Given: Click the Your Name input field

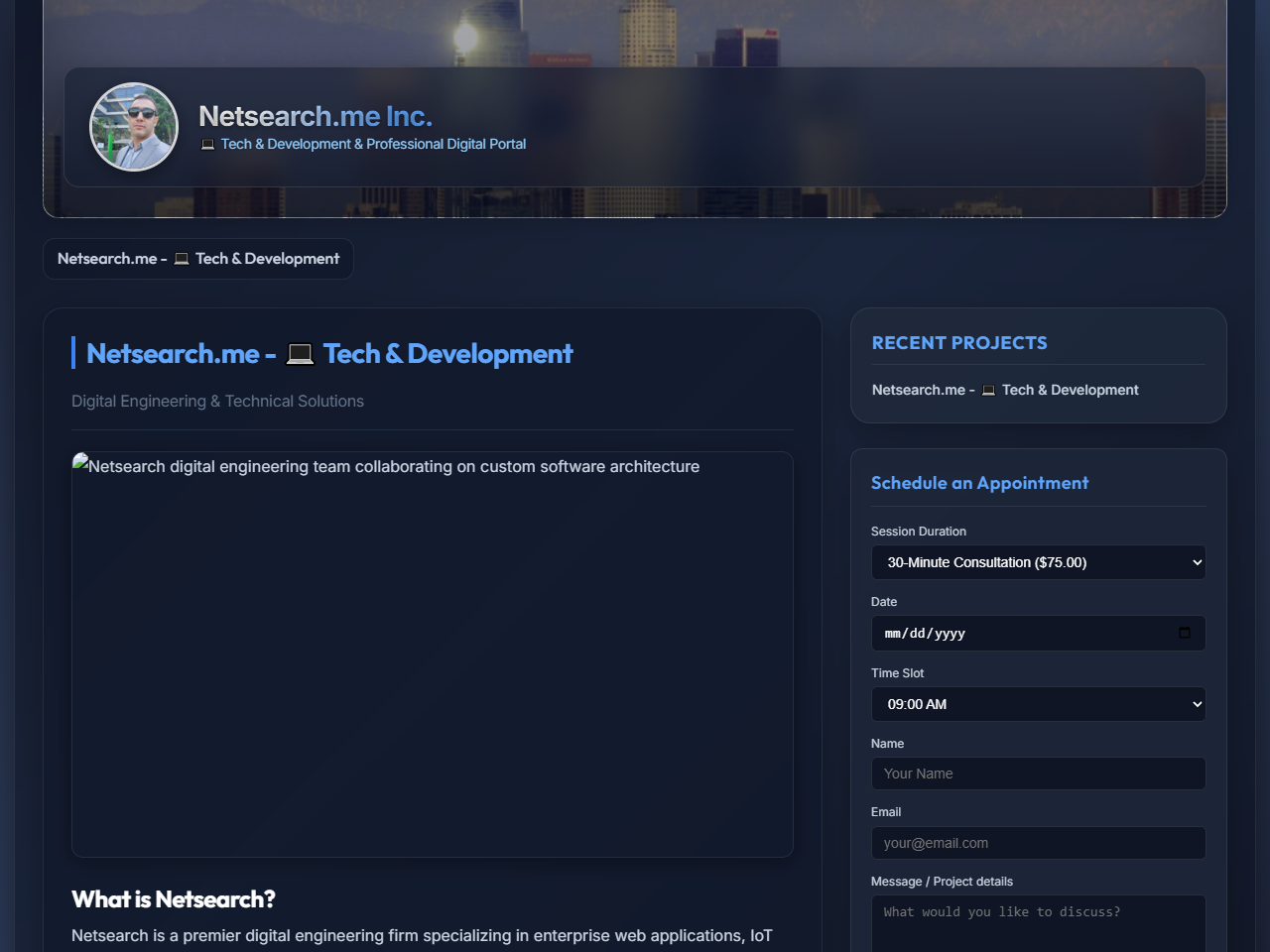Looking at the screenshot, I should (x=1039, y=773).
